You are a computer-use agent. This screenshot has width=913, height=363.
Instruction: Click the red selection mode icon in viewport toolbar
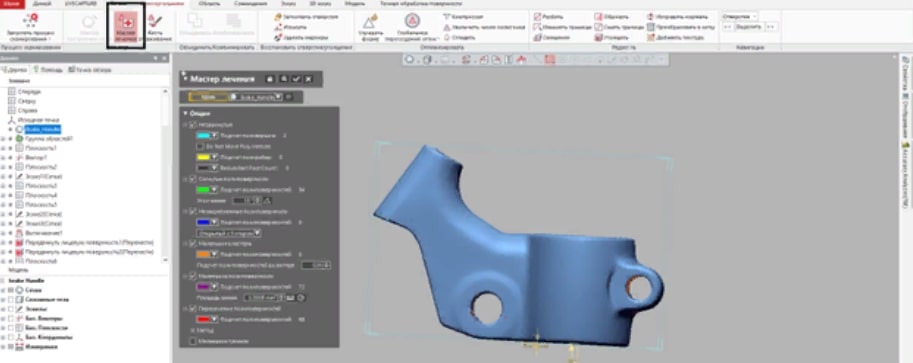pos(549,59)
